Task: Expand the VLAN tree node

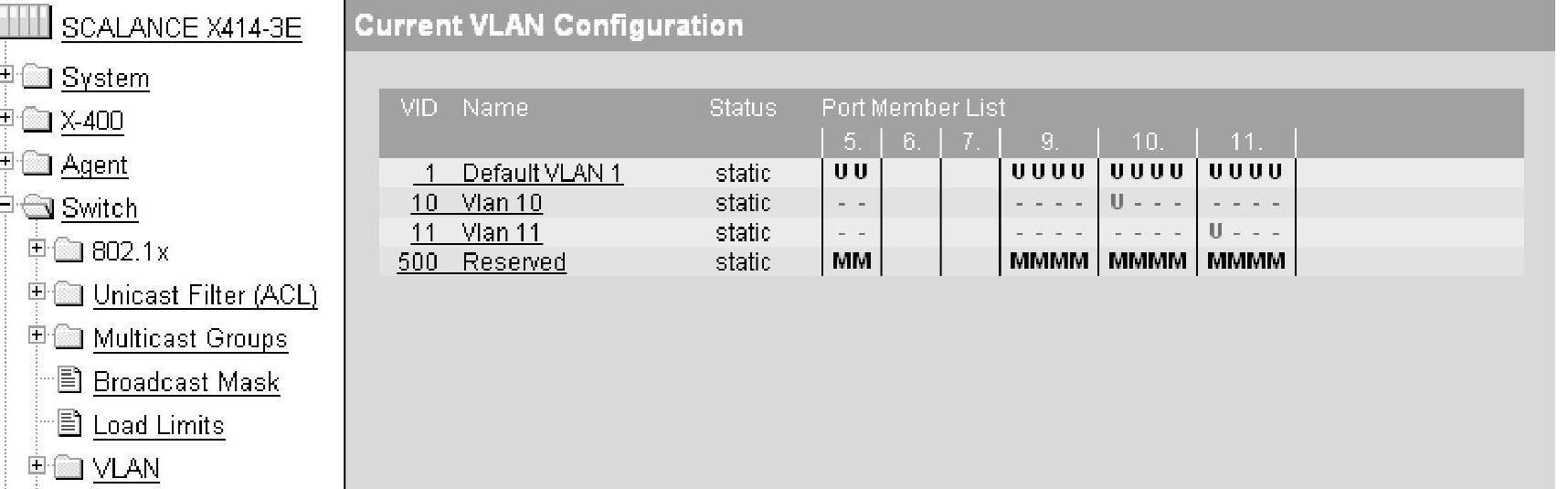Action: click(37, 465)
